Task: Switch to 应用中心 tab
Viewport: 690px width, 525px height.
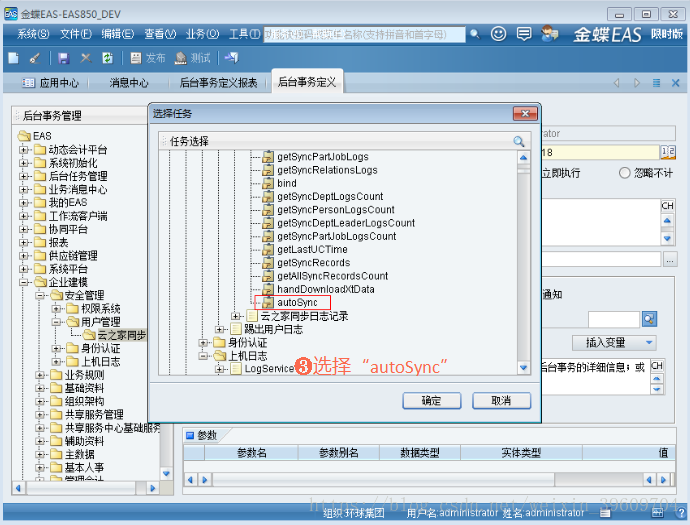Action: 51,83
